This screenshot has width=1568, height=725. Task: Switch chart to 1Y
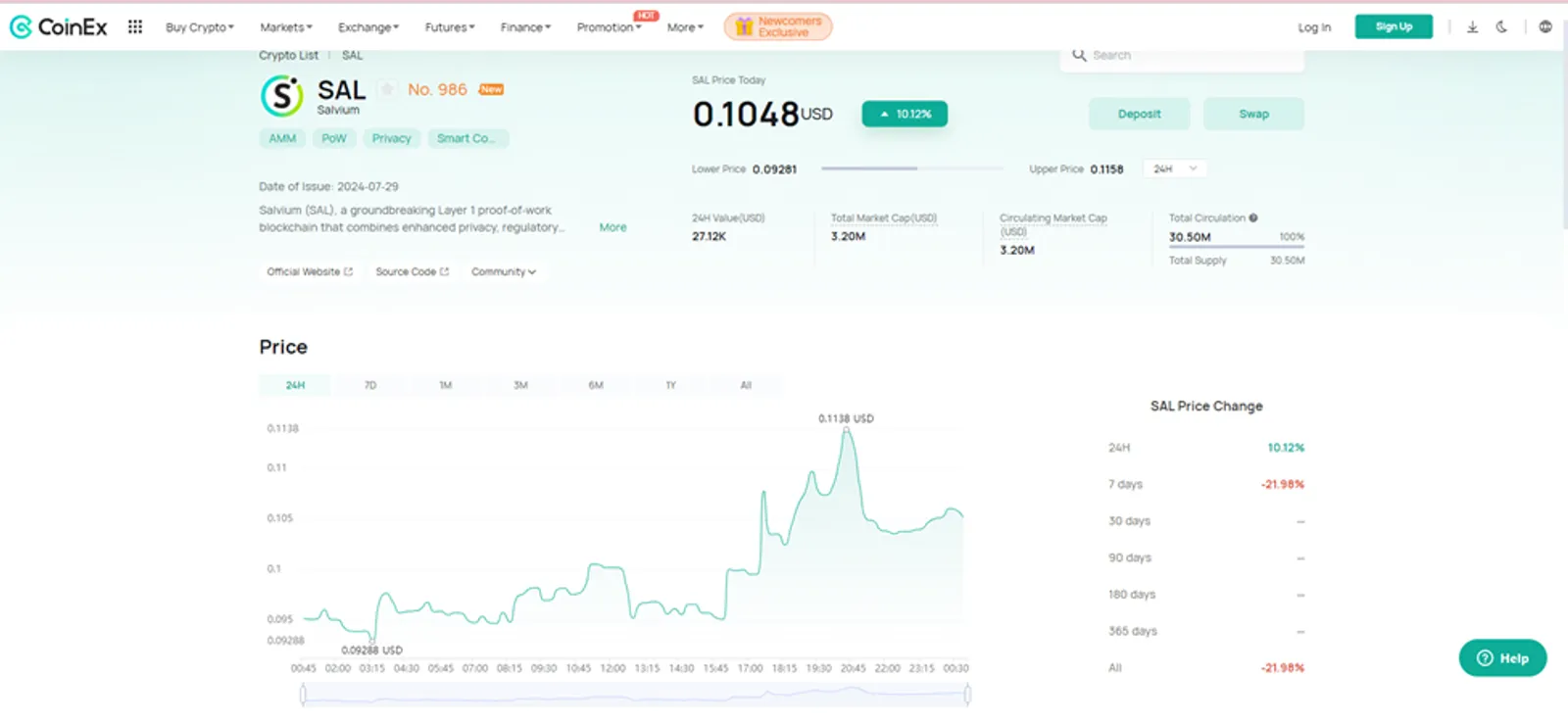tap(671, 386)
